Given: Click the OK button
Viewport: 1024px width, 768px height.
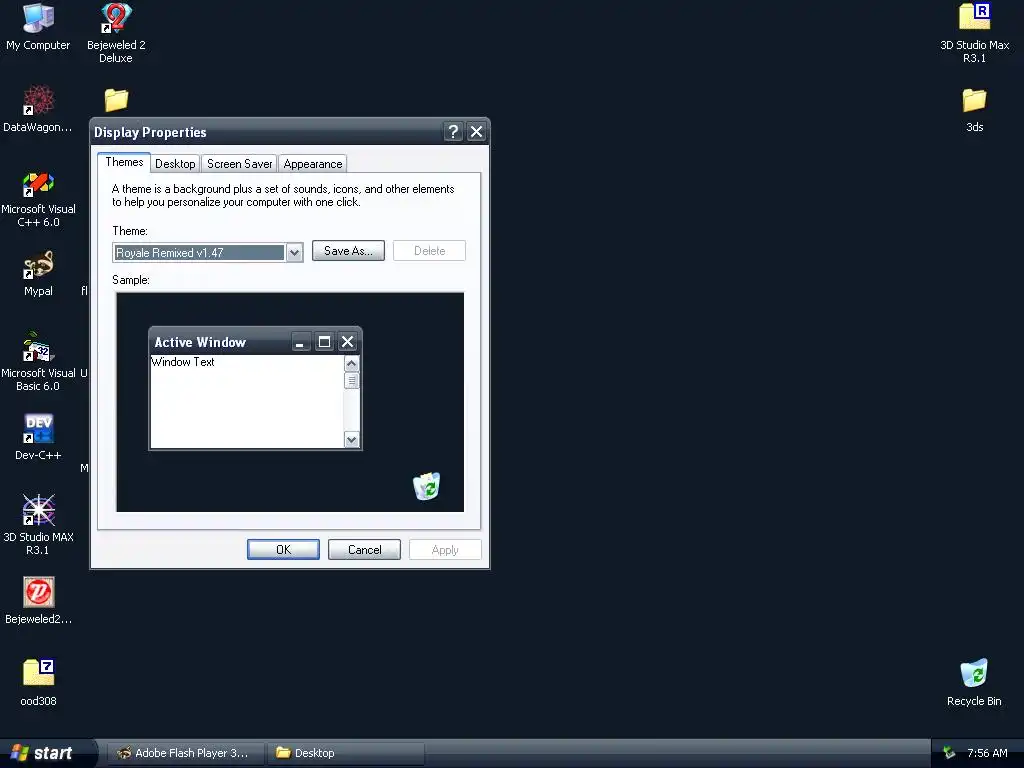Looking at the screenshot, I should (x=283, y=550).
